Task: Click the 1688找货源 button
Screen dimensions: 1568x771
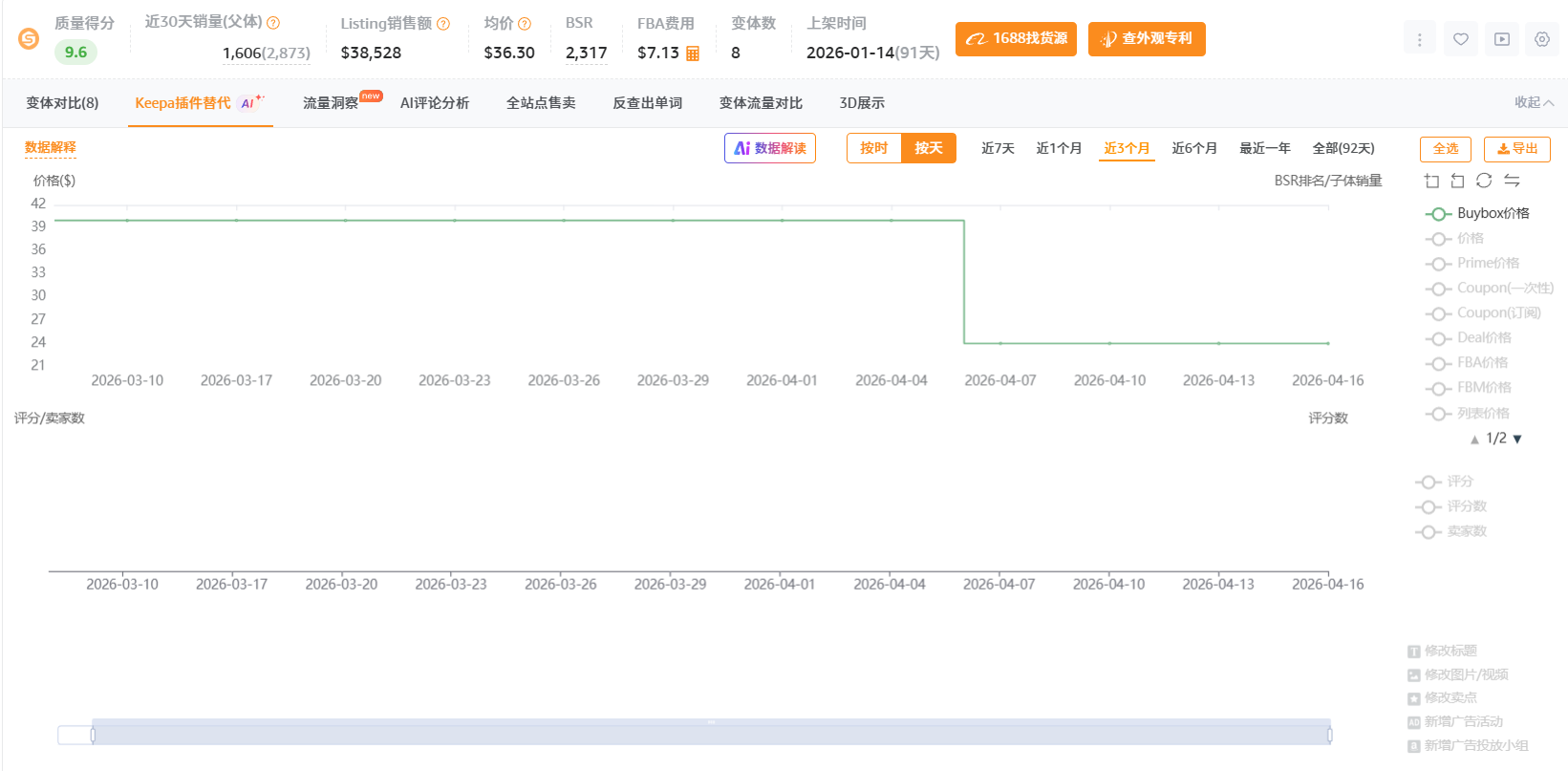Action: coord(1016,39)
